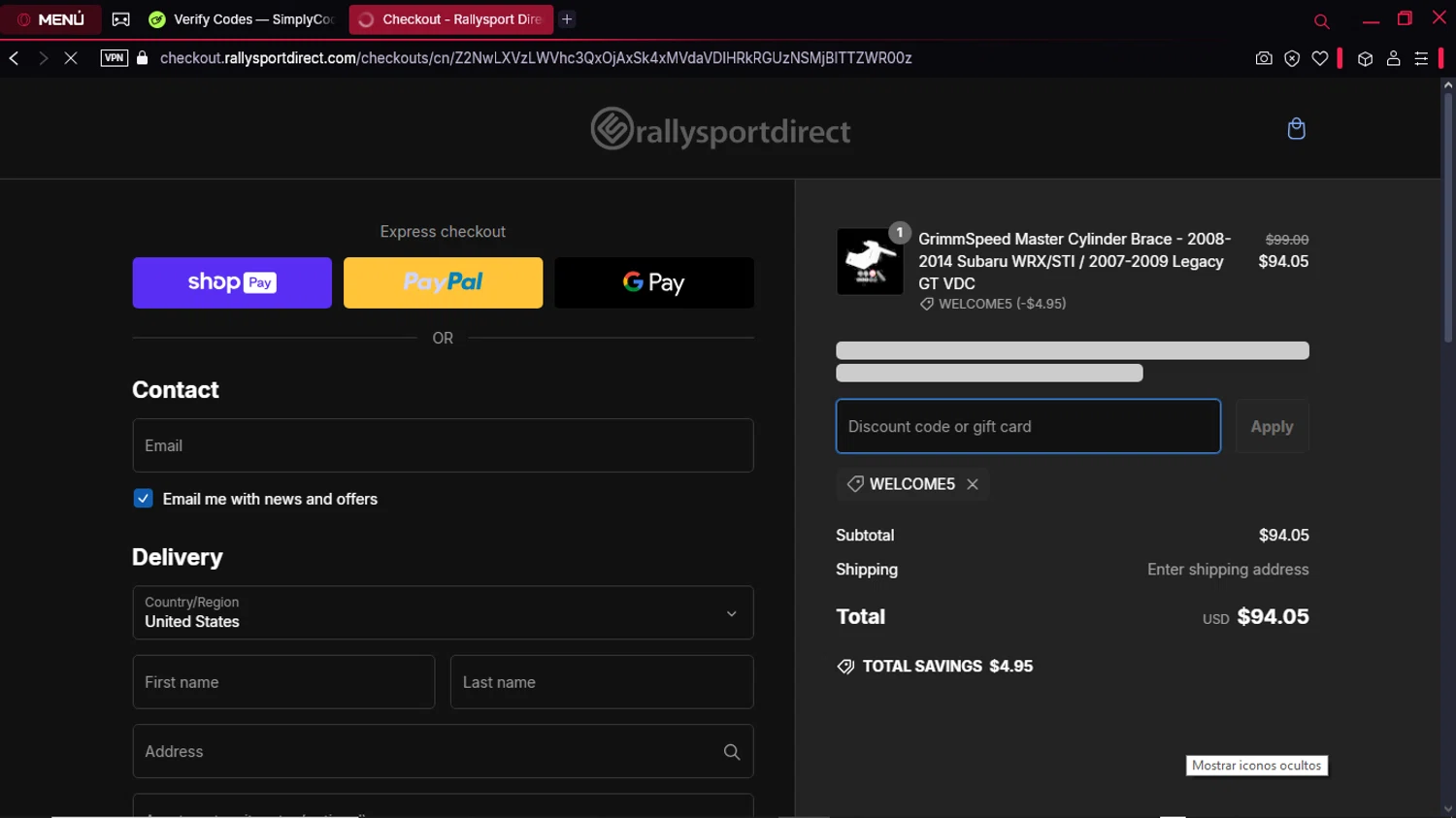Pay with the Shop Pay button
Screen dimensions: 1456x818
pos(232,282)
